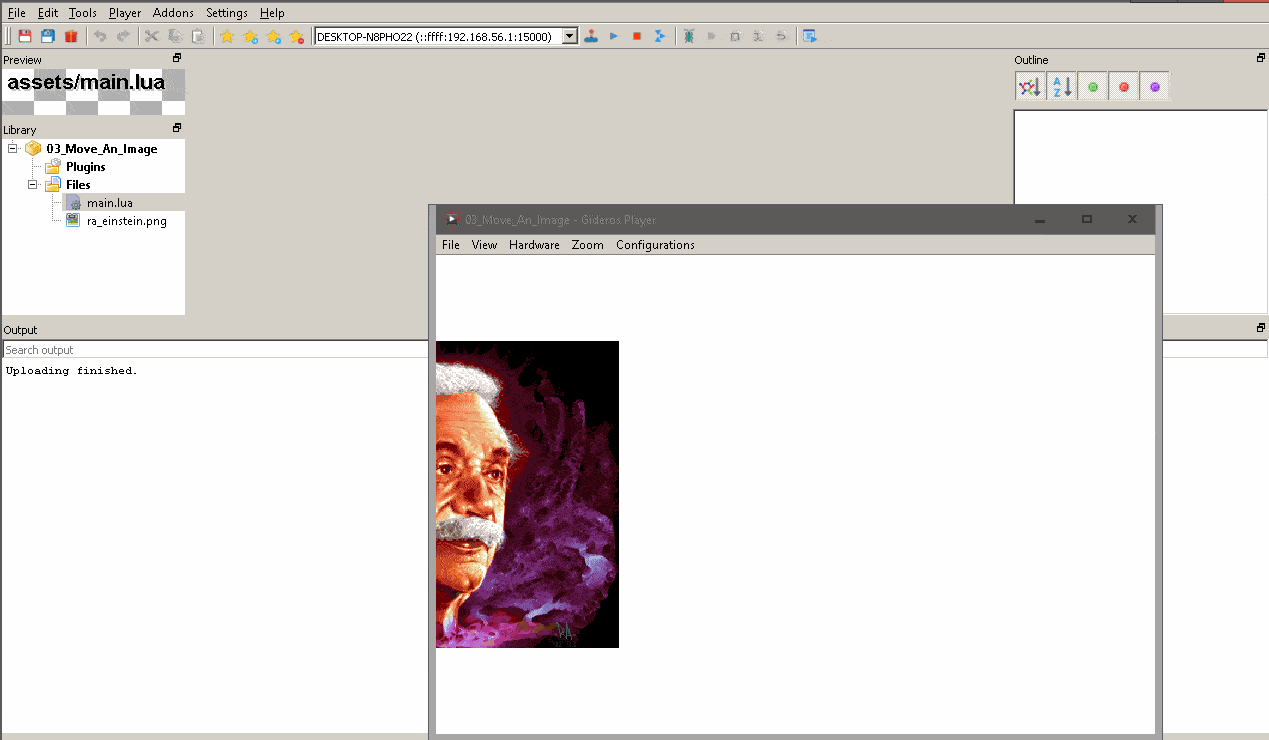Toggle the sort-by-position icon in Outline
The width and height of the screenshot is (1269, 740).
[1029, 86]
